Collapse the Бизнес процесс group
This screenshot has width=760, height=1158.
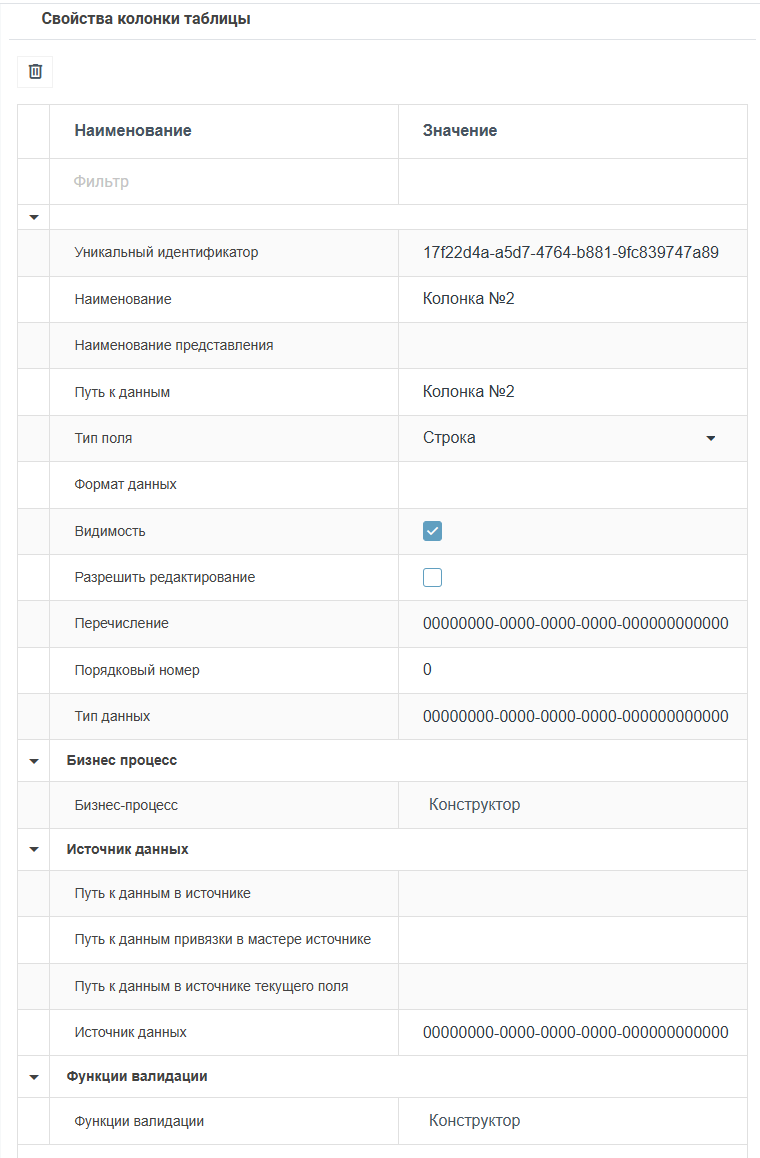click(34, 761)
